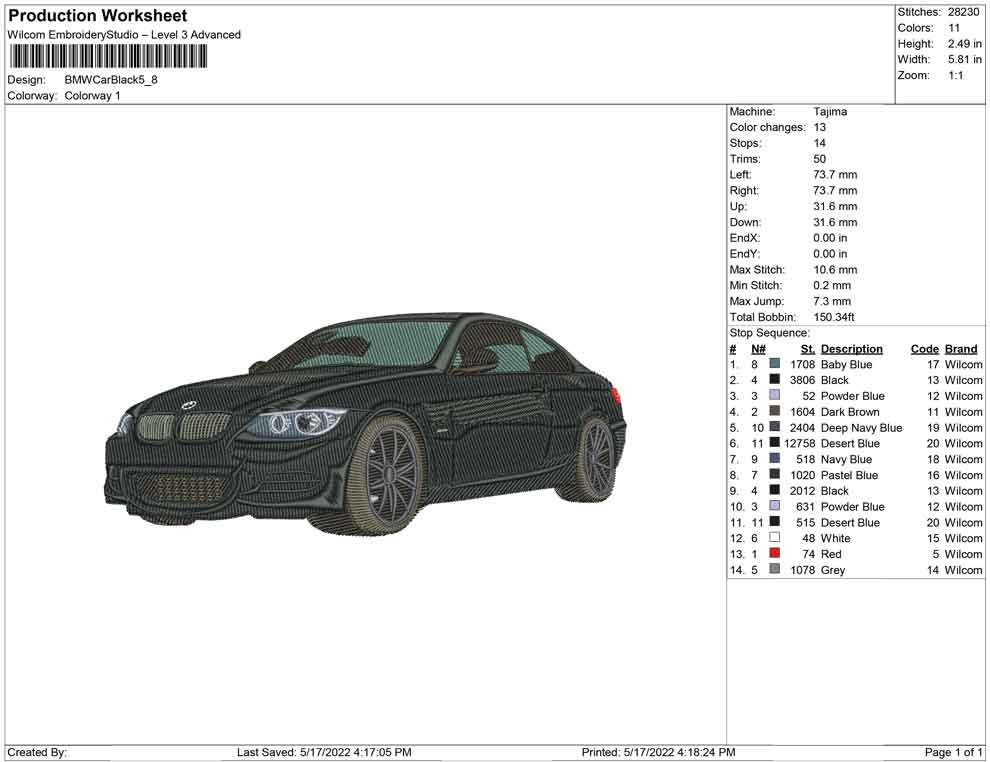Click the Description column header
990x762 pixels.
pyautogui.click(x=851, y=349)
